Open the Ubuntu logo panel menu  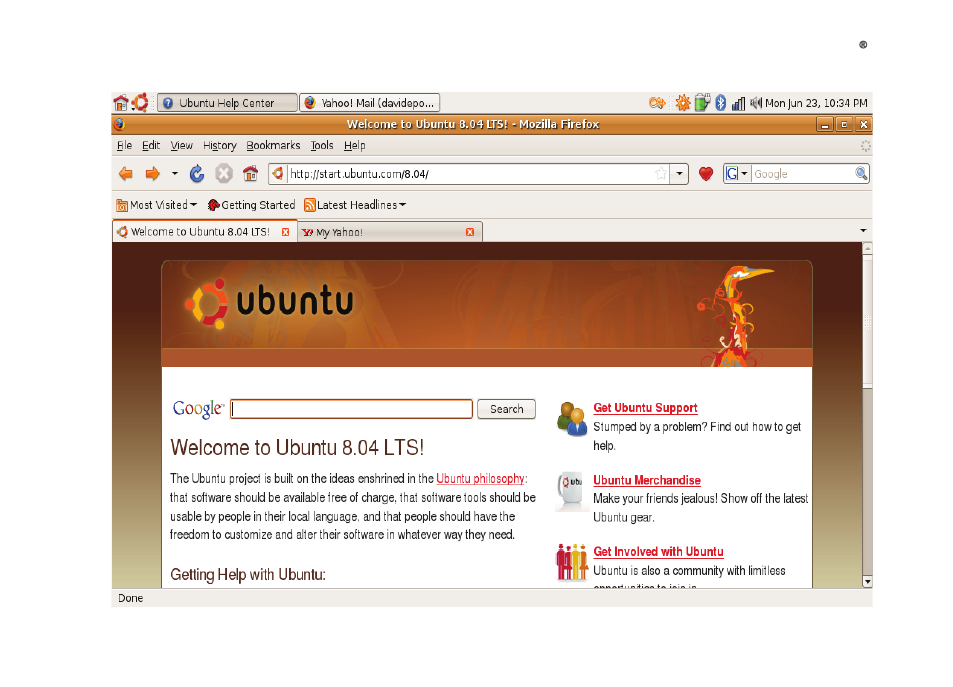coord(140,102)
